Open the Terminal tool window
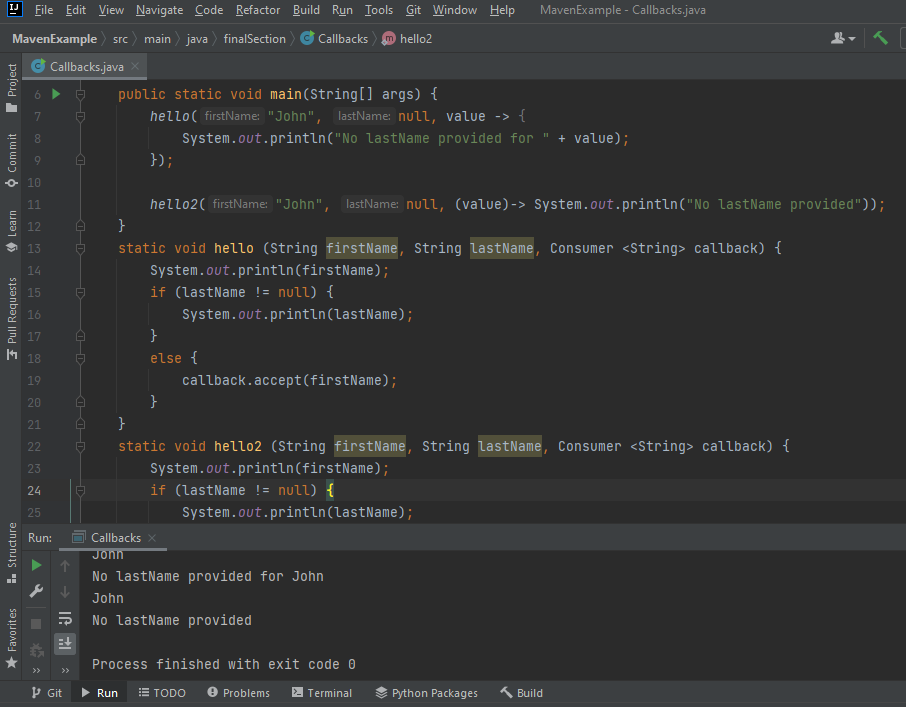The image size is (906, 707). pos(322,693)
